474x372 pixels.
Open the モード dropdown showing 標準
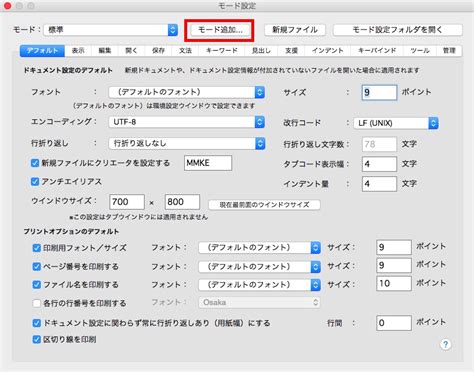coord(111,30)
